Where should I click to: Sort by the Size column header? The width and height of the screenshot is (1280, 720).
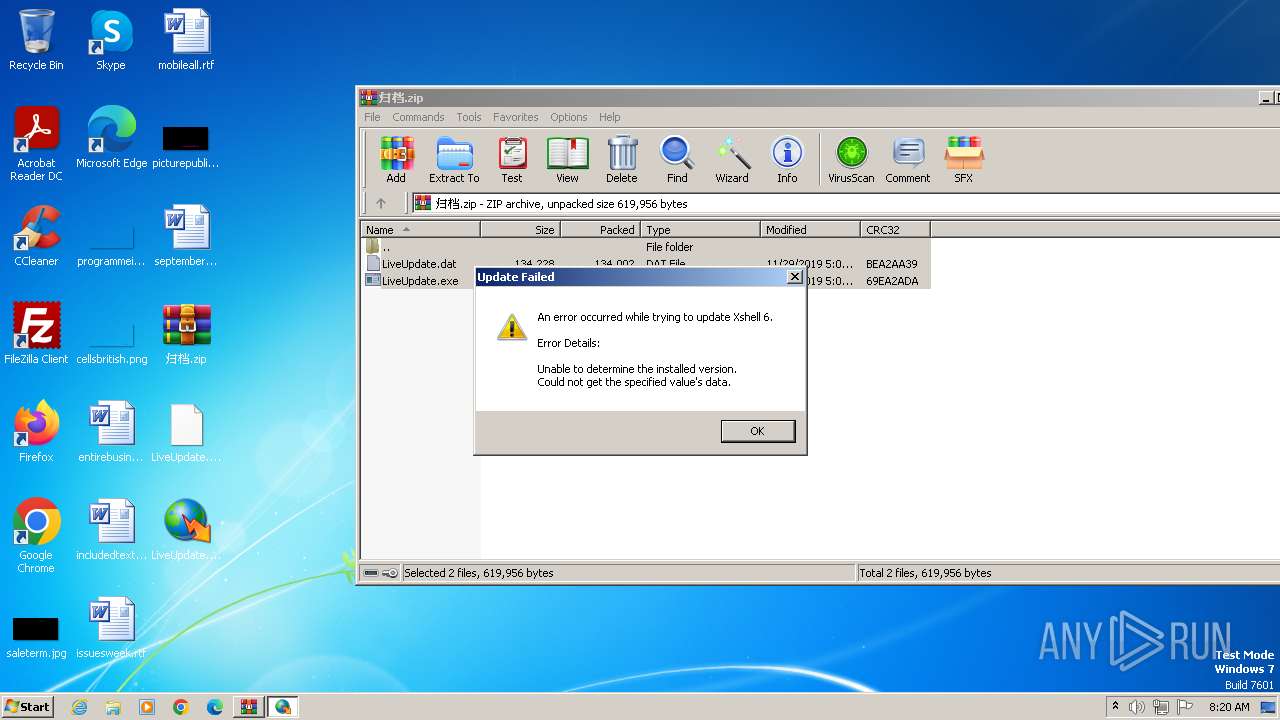(520, 230)
